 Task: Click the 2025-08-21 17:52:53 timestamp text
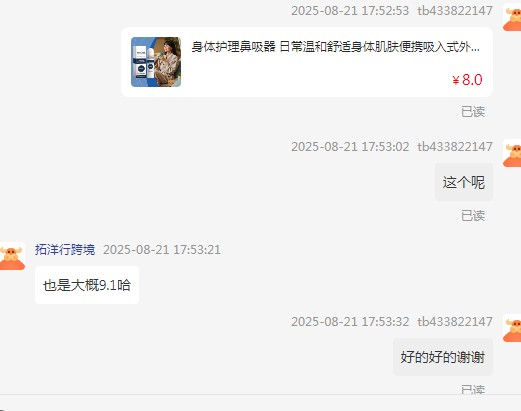click(x=350, y=11)
